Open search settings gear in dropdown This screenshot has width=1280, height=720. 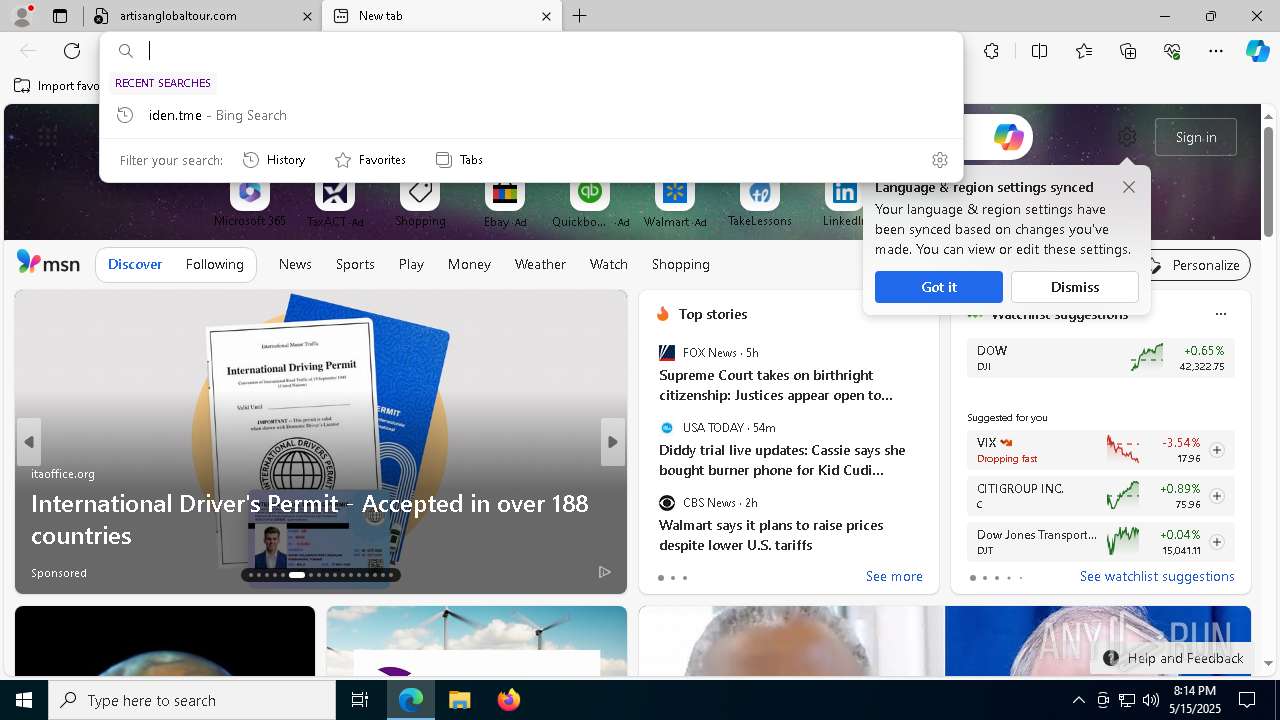pyautogui.click(x=939, y=160)
